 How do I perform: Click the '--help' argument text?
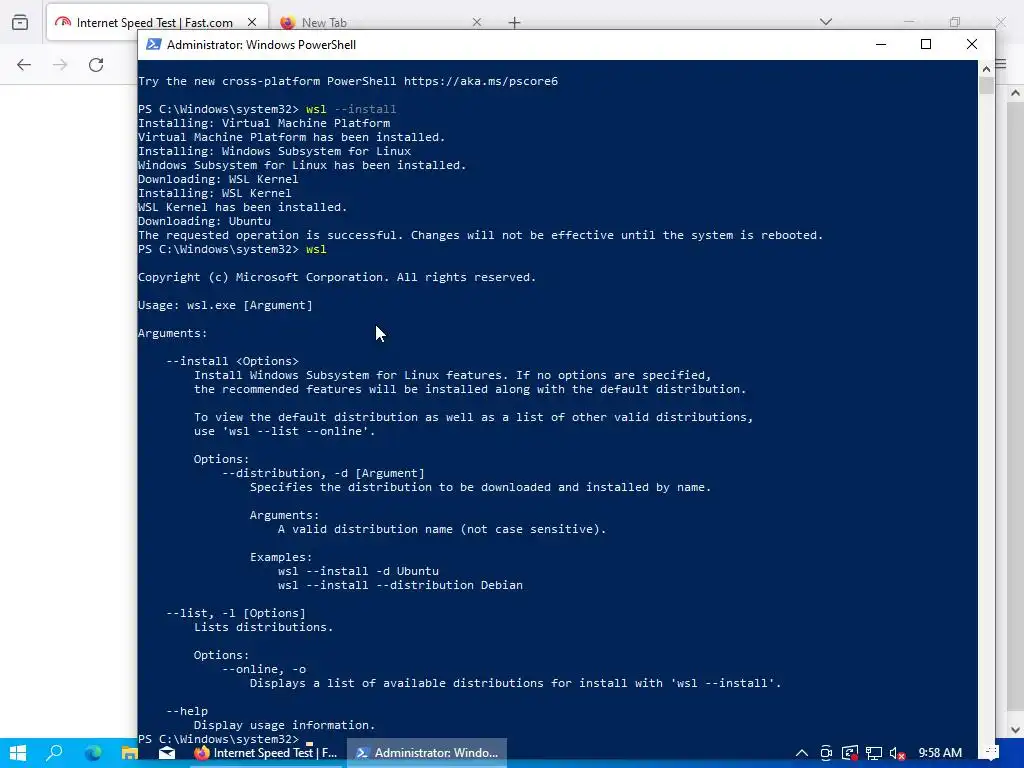point(187,711)
